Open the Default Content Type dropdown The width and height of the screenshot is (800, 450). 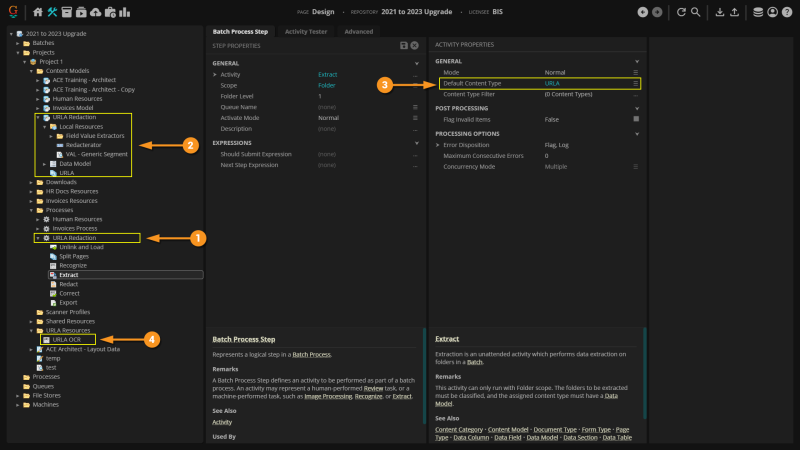click(635, 84)
